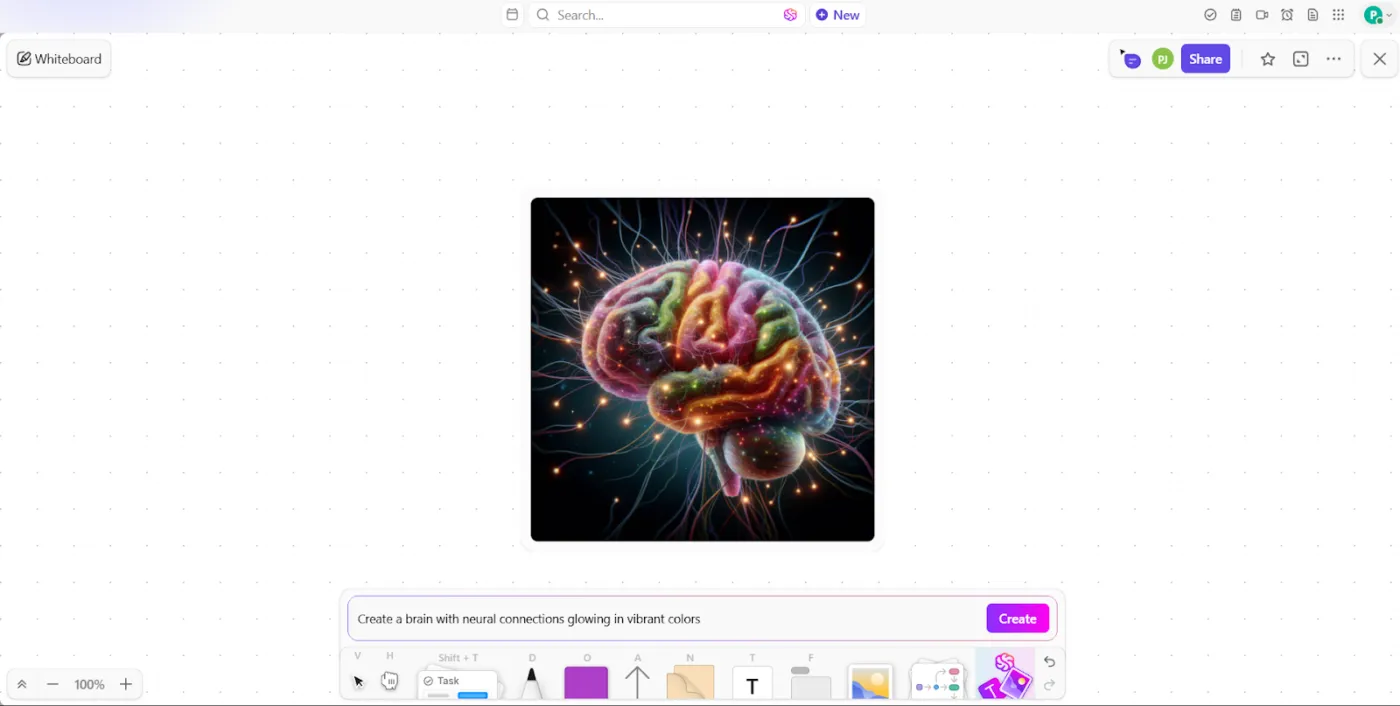This screenshot has width=1400, height=706.
Task: Click the New button
Action: coord(837,15)
